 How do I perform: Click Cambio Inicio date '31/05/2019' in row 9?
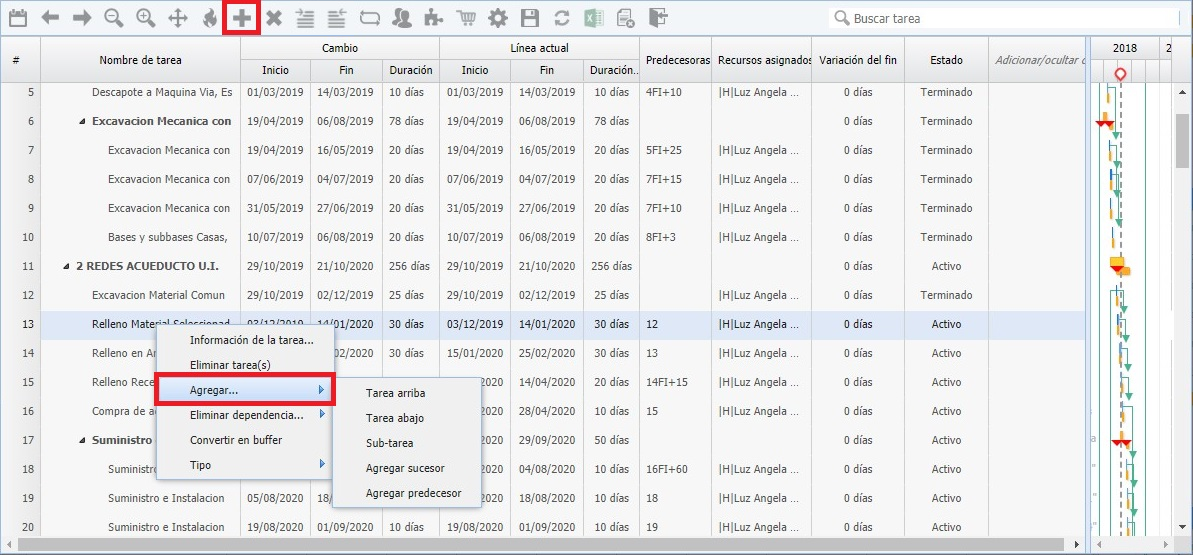[x=275, y=208]
